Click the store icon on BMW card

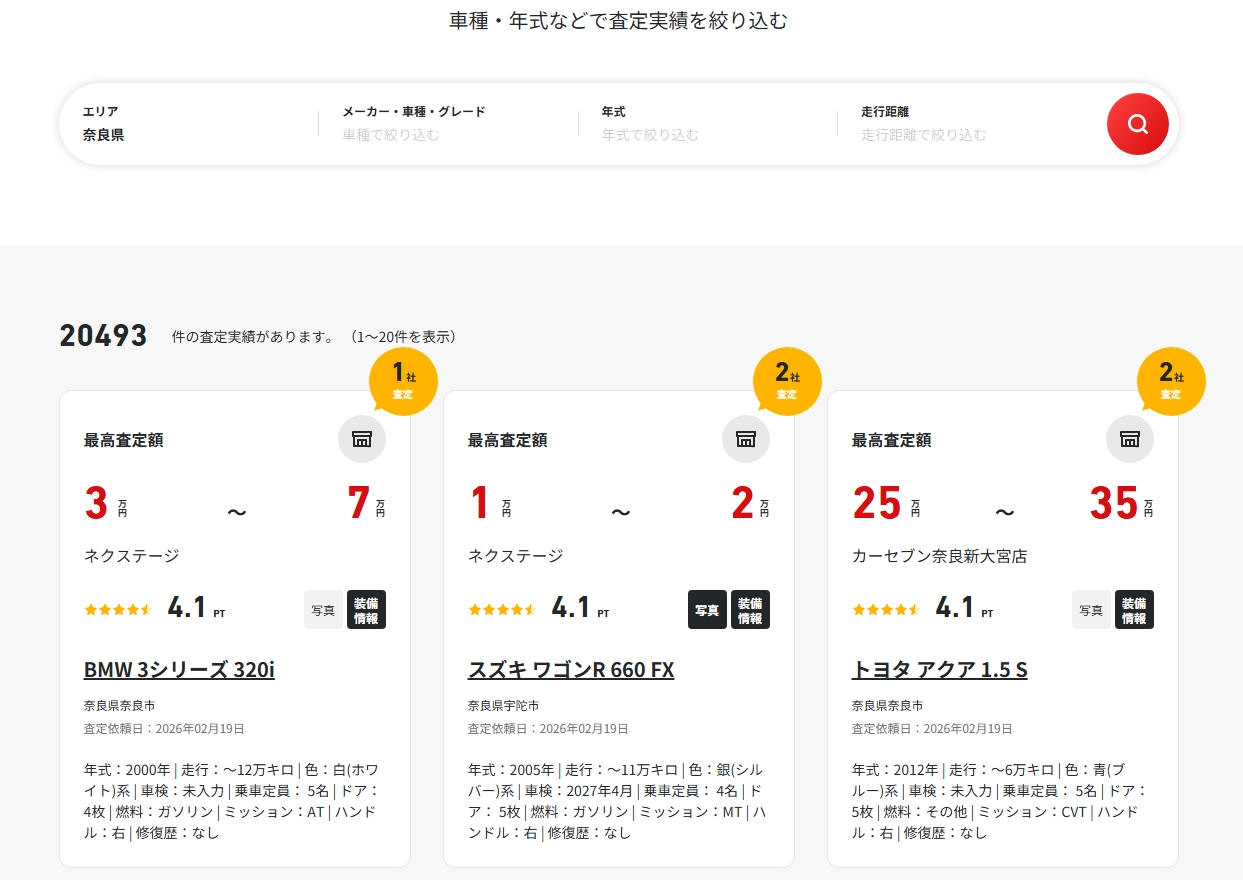[x=361, y=439]
